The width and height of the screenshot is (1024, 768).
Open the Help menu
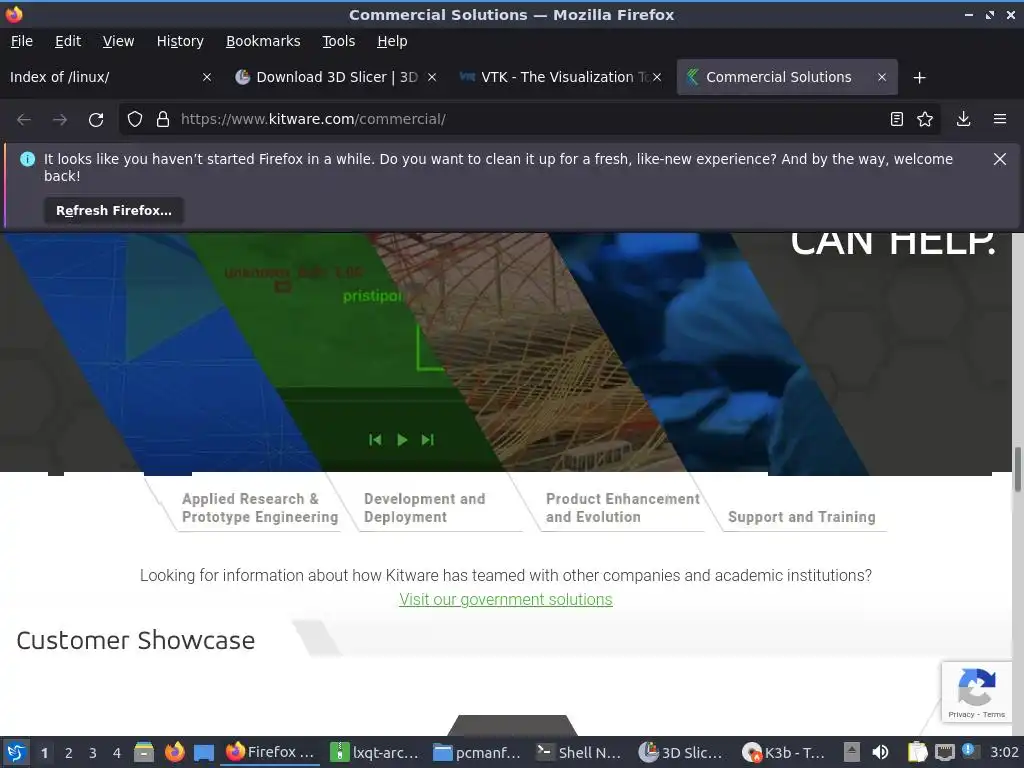click(x=392, y=41)
